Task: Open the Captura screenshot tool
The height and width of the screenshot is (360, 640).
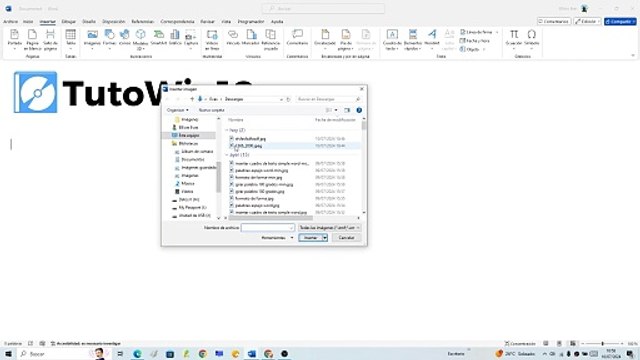Action: [191, 35]
